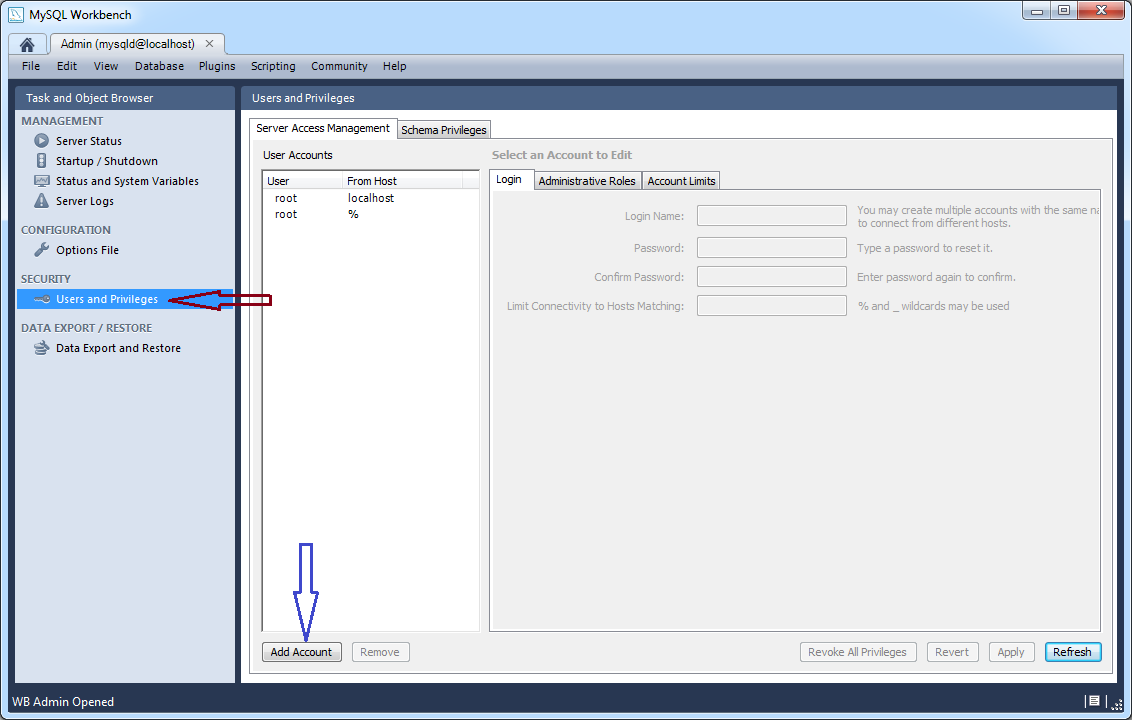The width and height of the screenshot is (1133, 720).
Task: Open Options File under Configuration
Action: tap(87, 250)
